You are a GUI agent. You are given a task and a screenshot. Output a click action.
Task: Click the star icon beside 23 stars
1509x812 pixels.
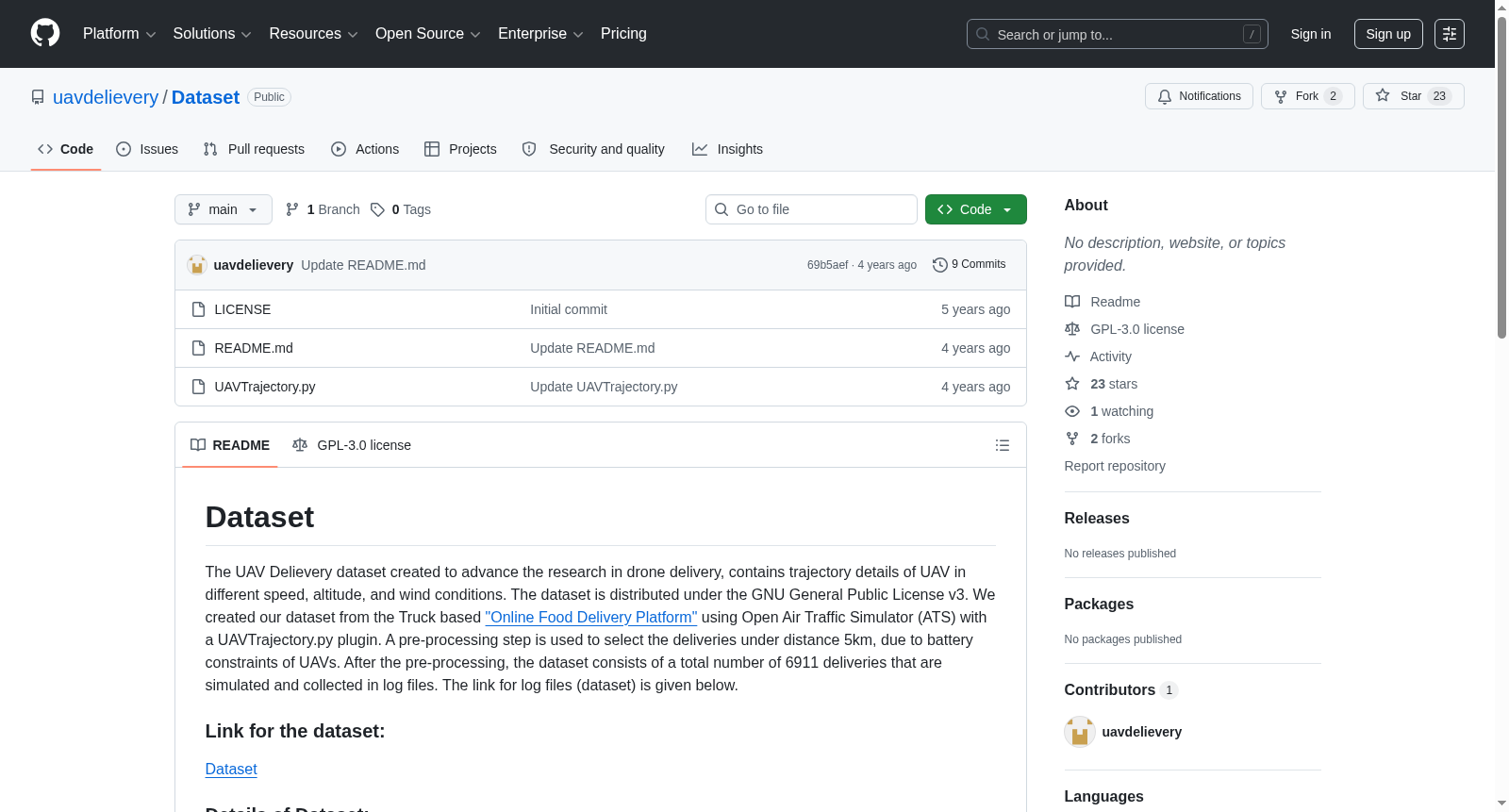(1072, 384)
